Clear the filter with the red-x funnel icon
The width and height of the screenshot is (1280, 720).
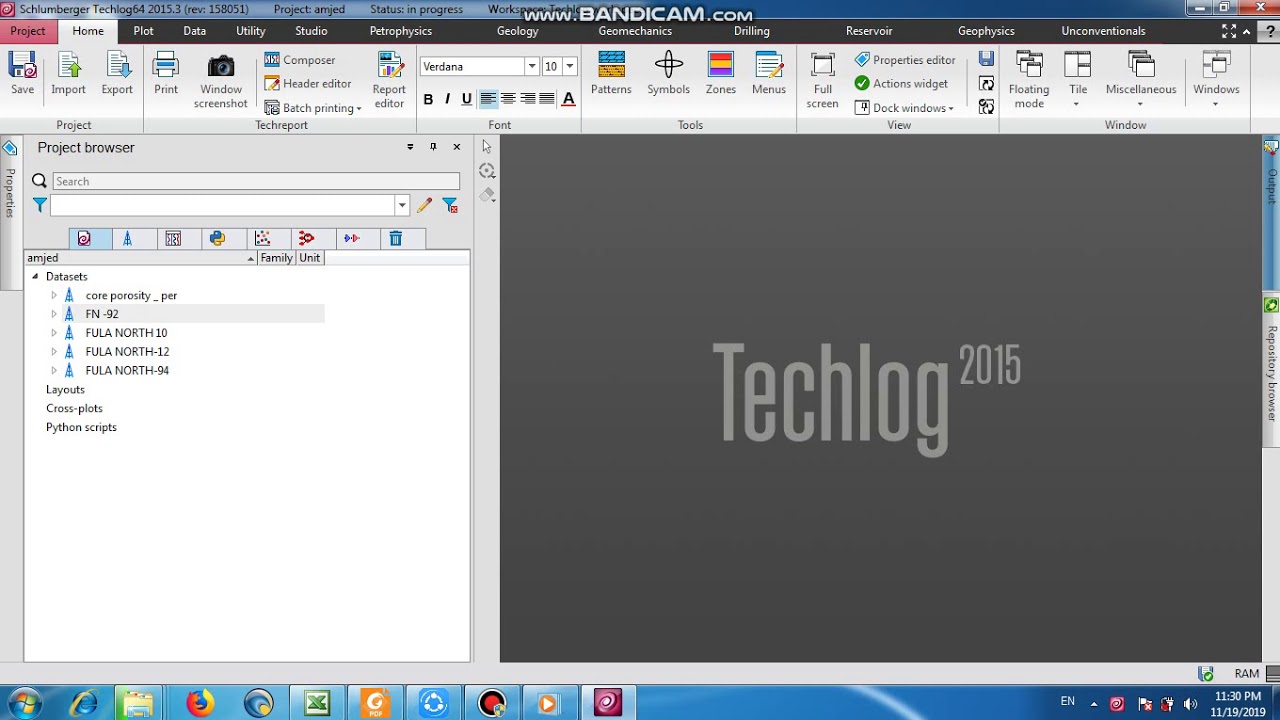(450, 205)
